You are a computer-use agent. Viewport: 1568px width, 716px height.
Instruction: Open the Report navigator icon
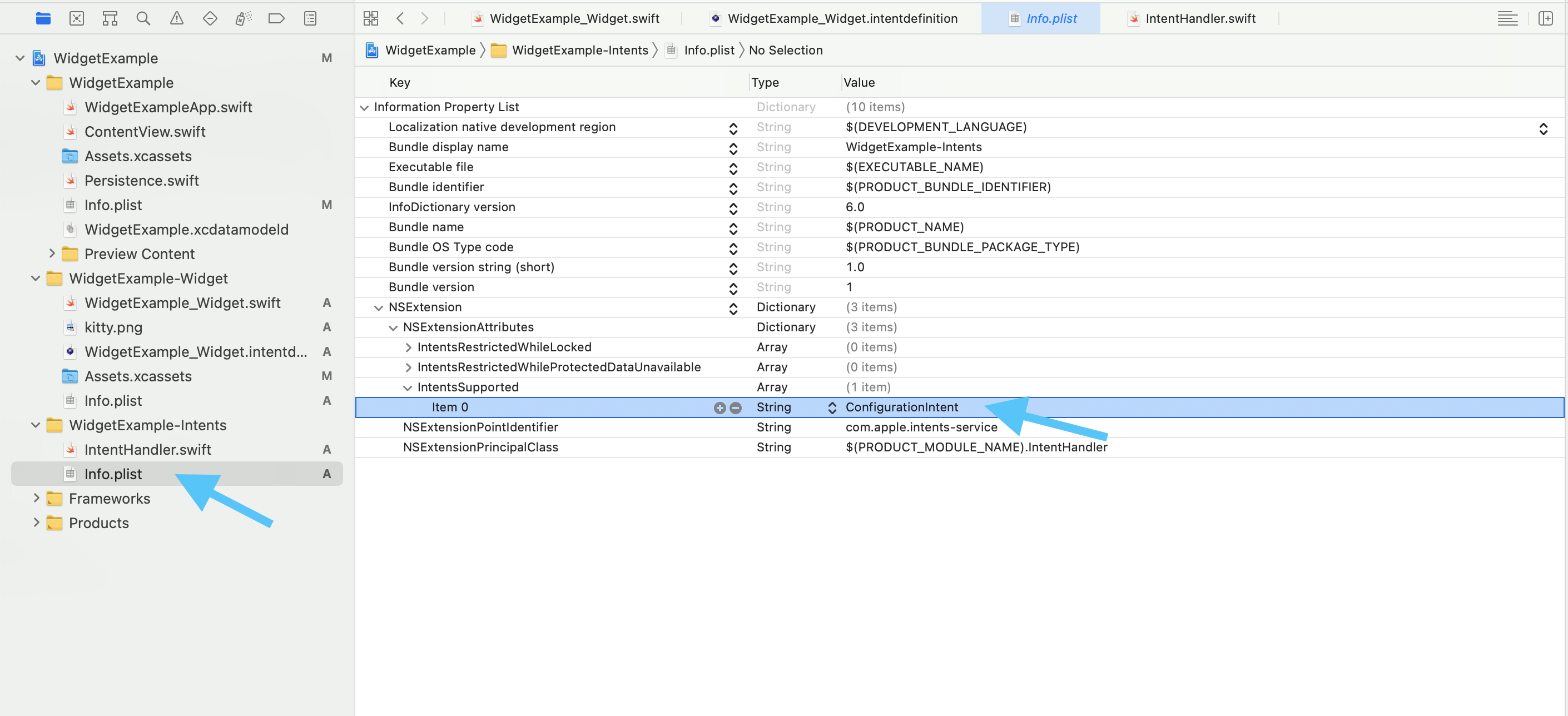[x=310, y=18]
